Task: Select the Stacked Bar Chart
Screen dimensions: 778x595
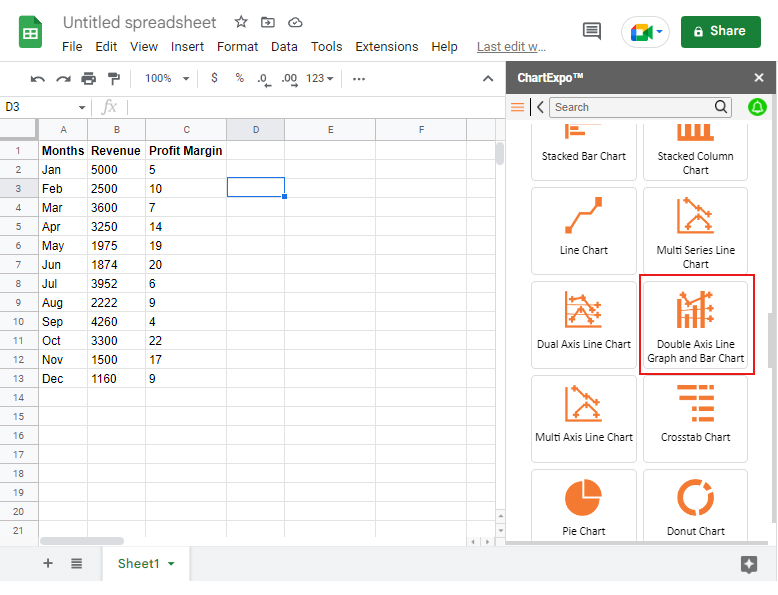Action: pyautogui.click(x=584, y=151)
